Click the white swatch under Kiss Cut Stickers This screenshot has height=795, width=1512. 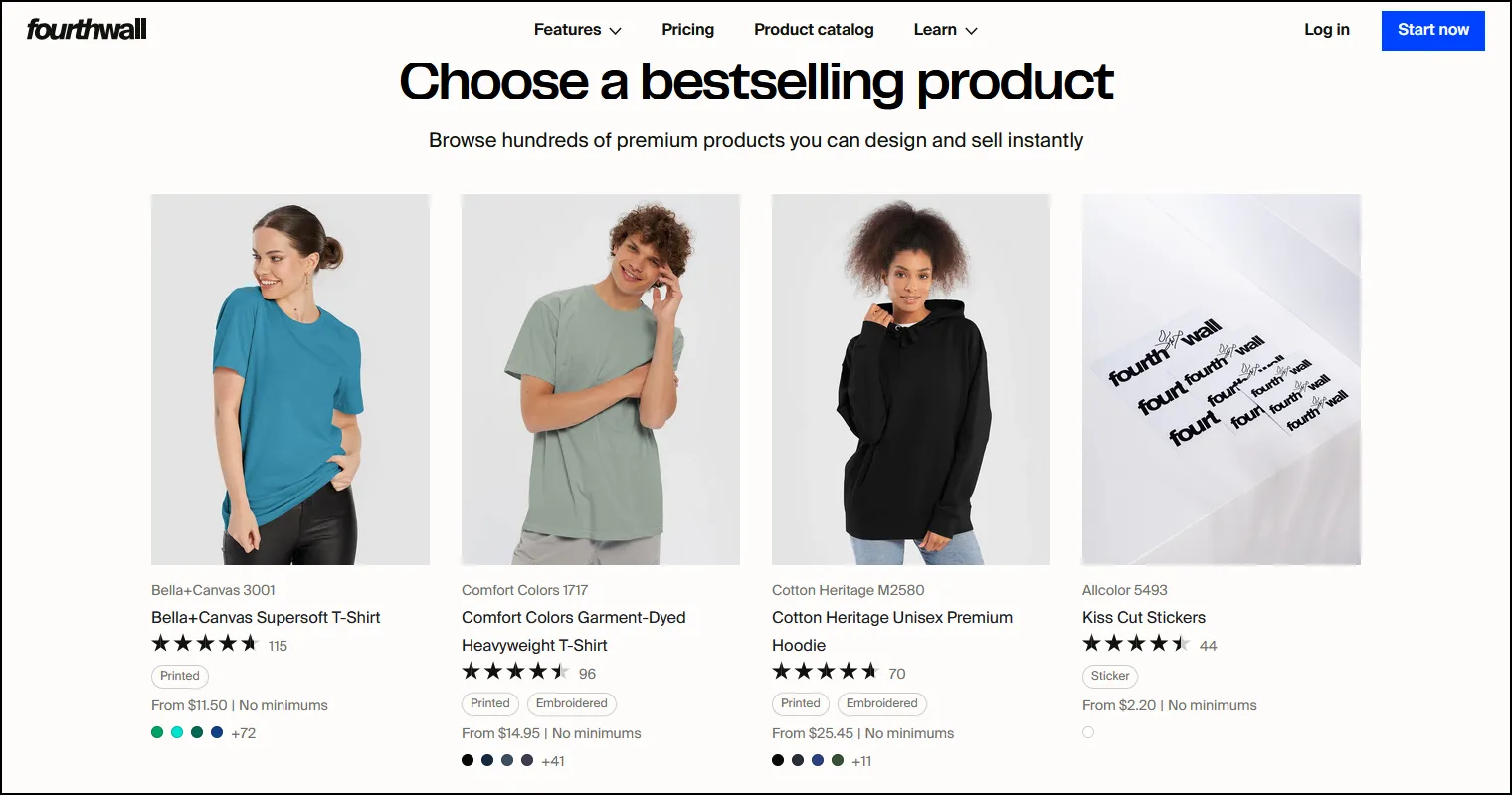[x=1088, y=732]
